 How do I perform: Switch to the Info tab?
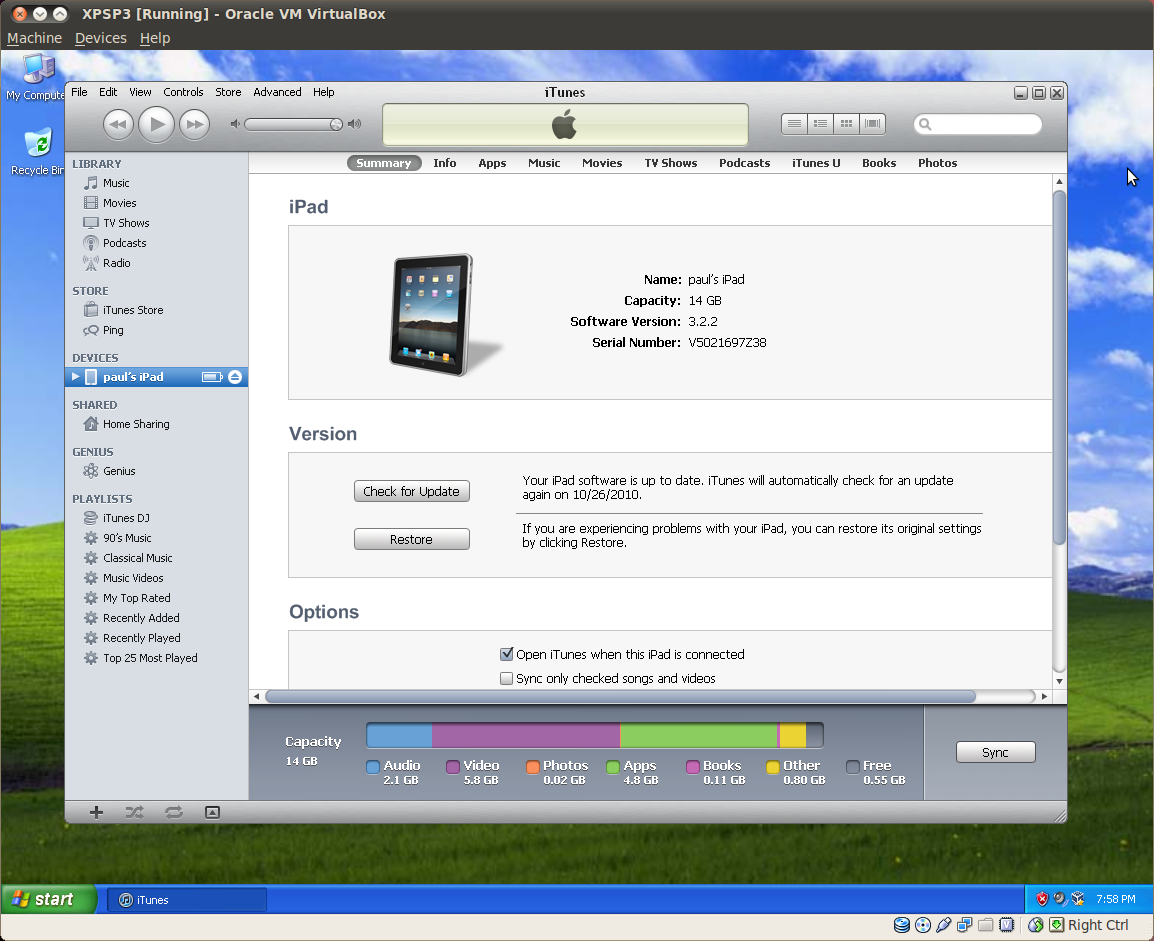[x=445, y=163]
